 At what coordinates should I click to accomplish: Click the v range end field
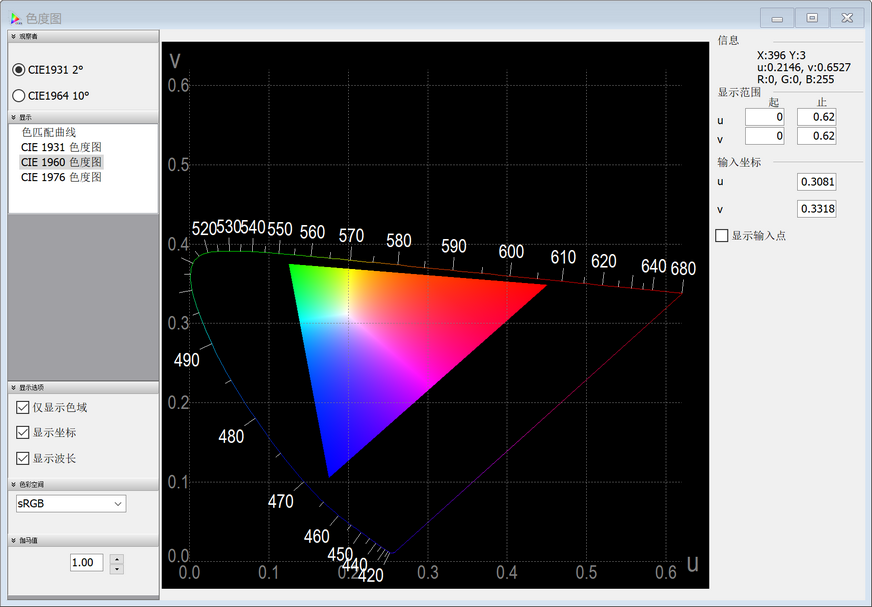pos(816,136)
